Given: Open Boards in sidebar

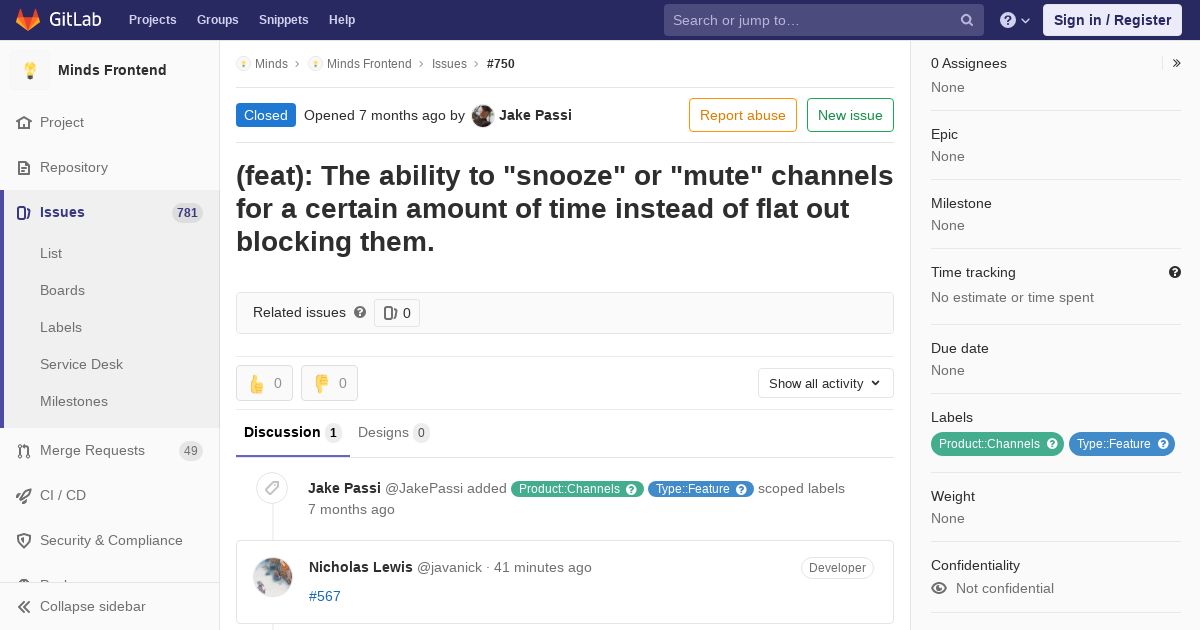Looking at the screenshot, I should [x=62, y=290].
